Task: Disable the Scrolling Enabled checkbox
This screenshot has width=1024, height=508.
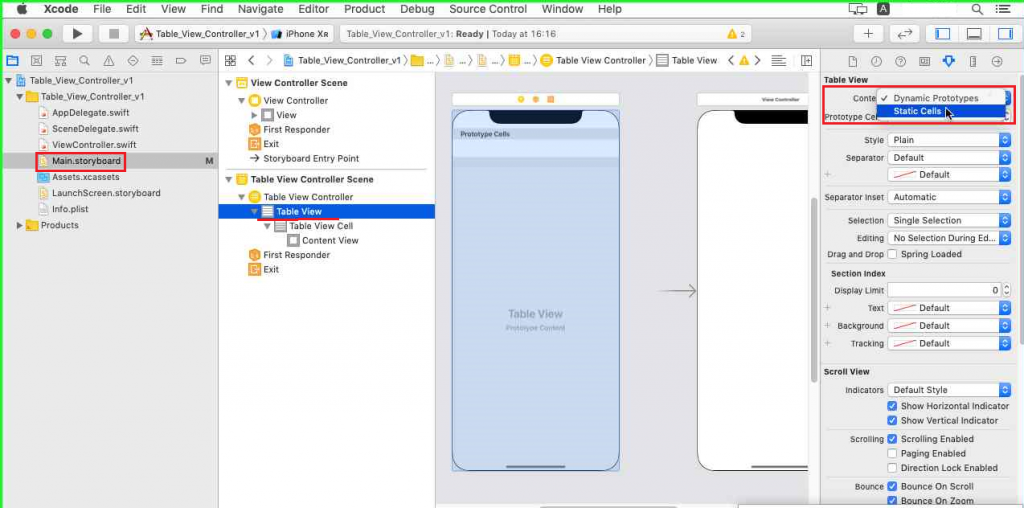Action: coord(892,439)
